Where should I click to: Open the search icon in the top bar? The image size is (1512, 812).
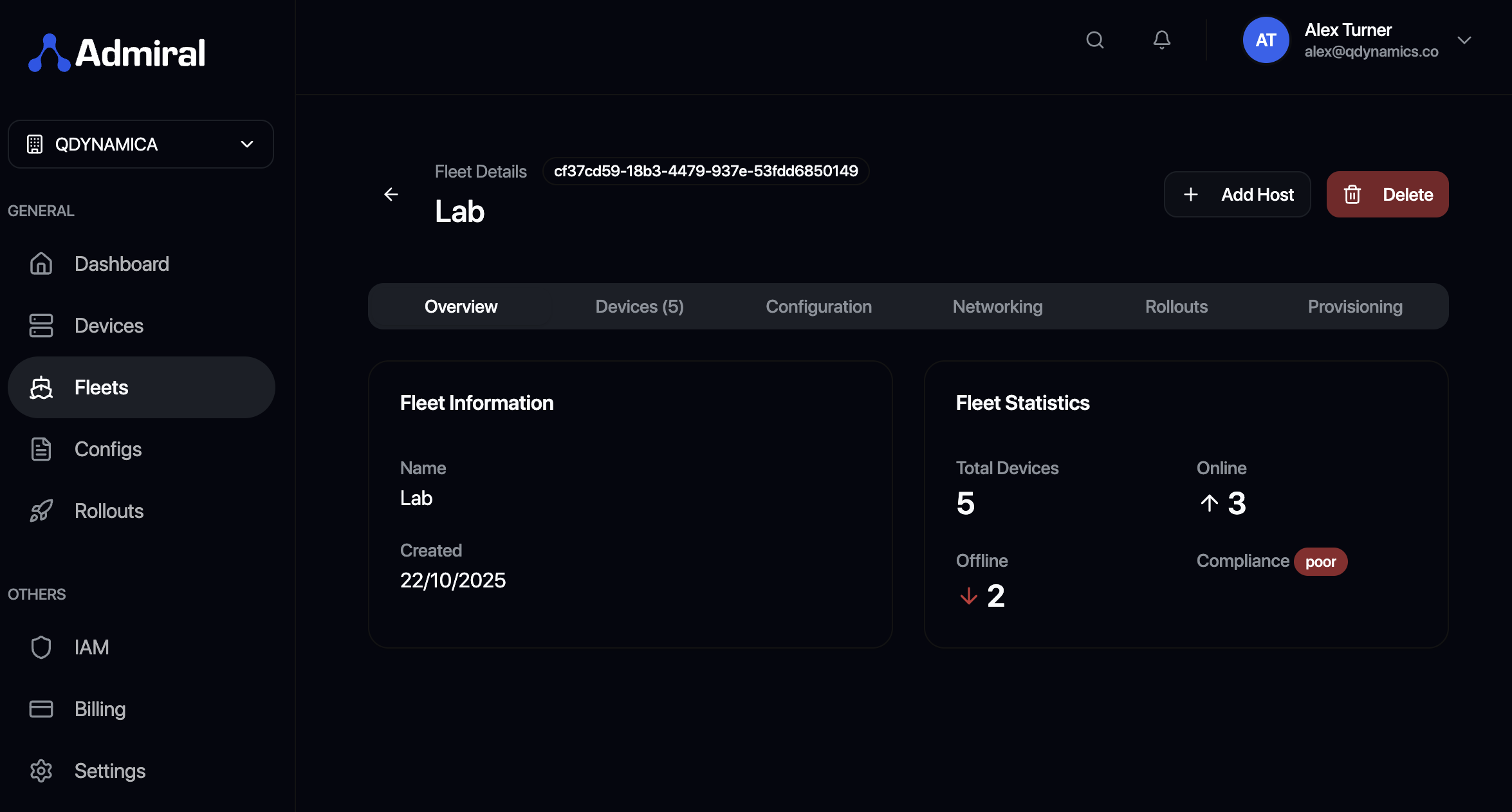(x=1095, y=40)
